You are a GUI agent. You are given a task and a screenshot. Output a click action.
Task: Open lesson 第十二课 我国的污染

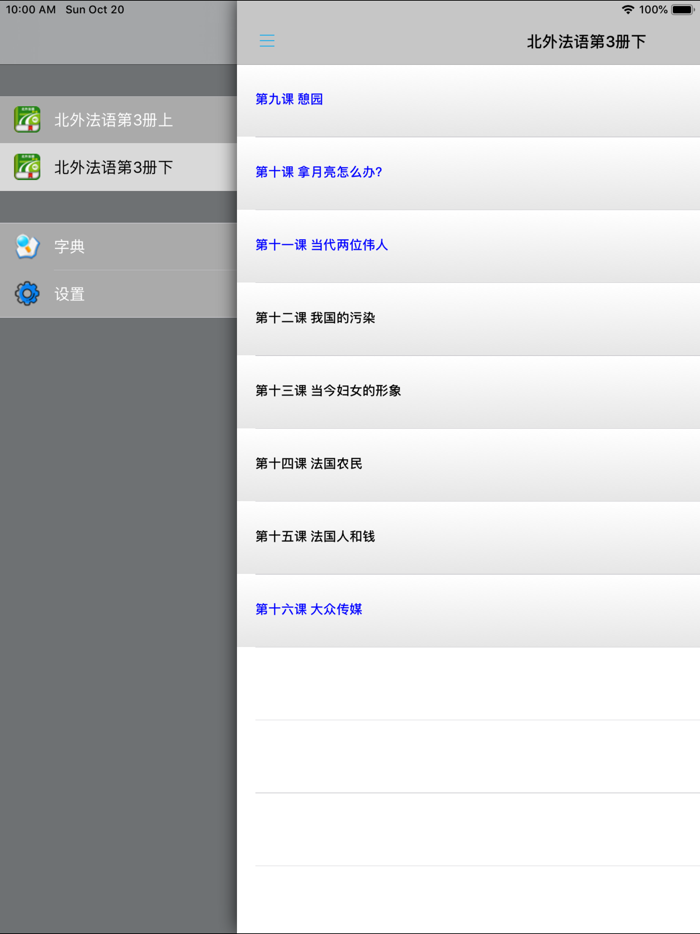(x=315, y=318)
